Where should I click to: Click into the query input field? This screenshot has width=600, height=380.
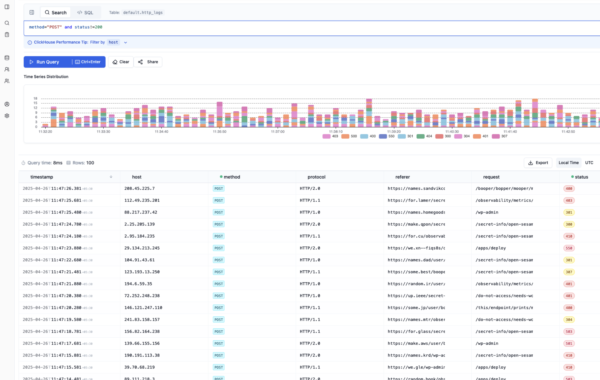(x=311, y=28)
